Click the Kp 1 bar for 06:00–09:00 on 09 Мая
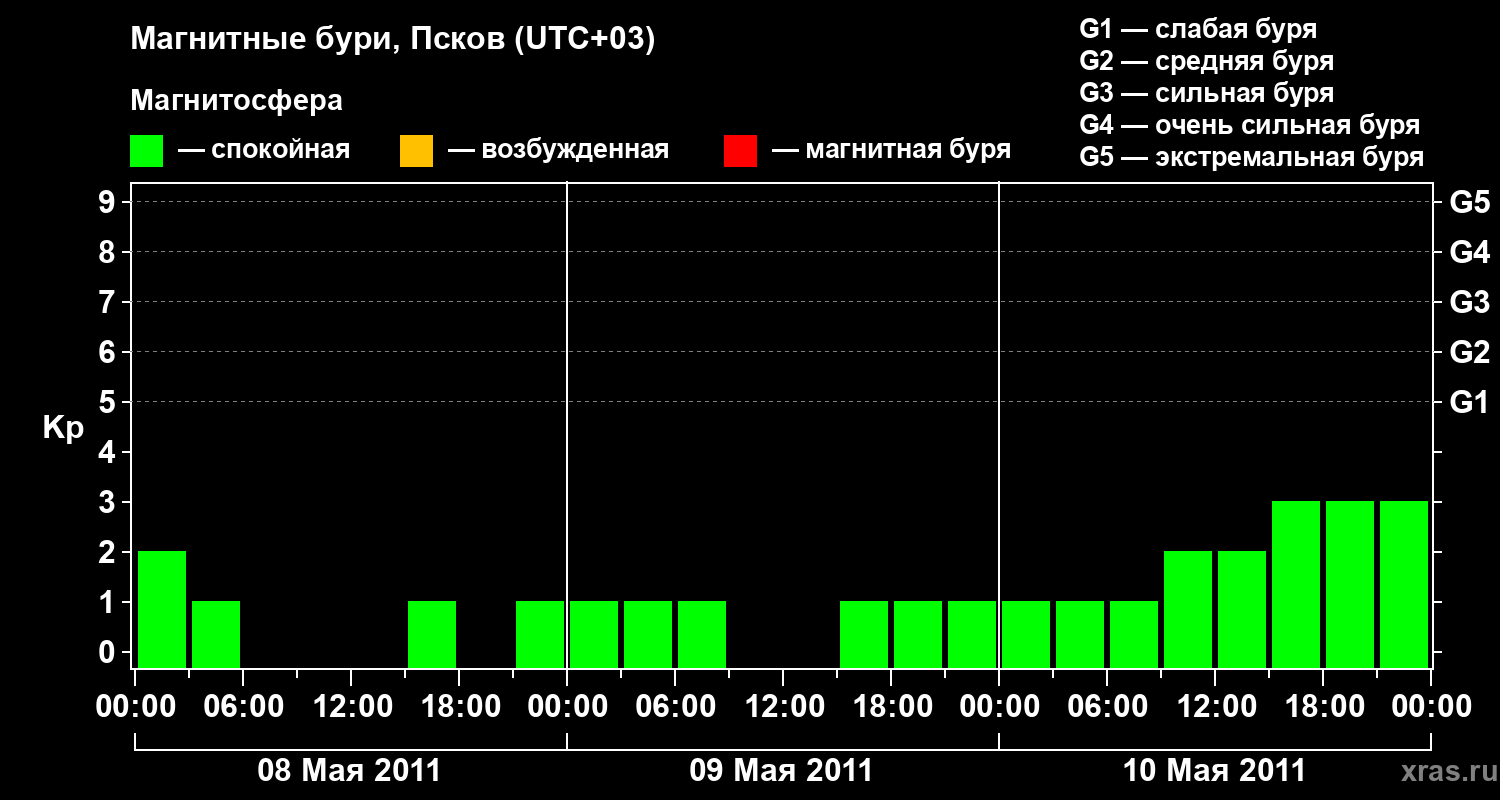This screenshot has height=800, width=1500. tap(702, 634)
